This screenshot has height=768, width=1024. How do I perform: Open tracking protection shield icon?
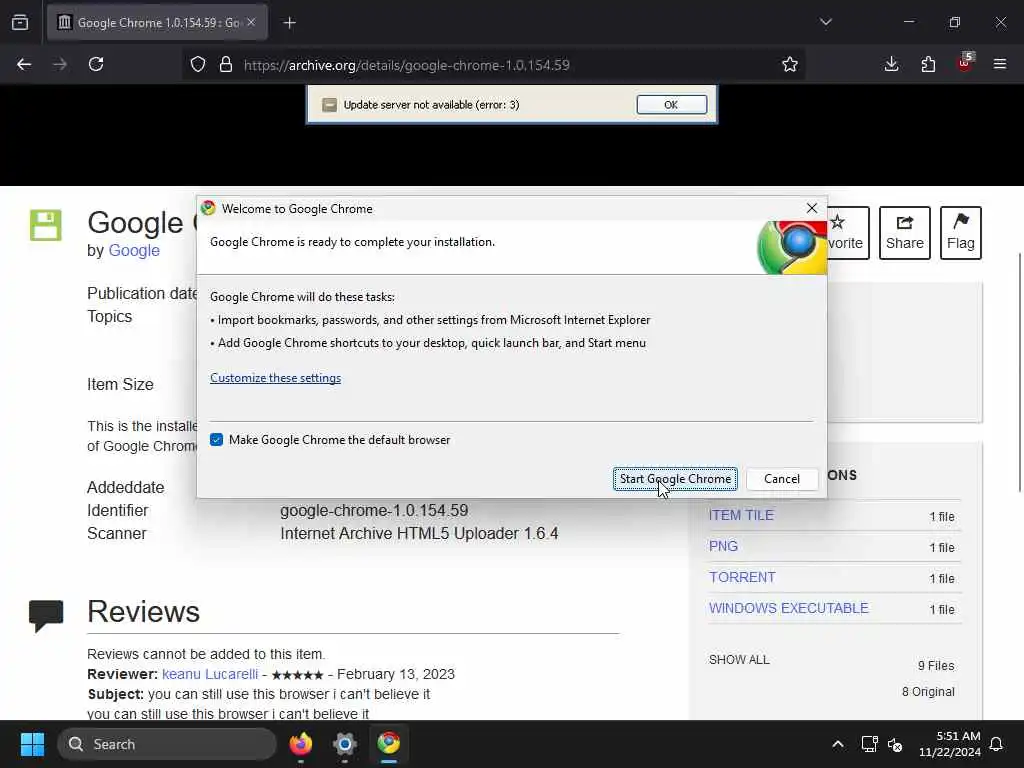[x=198, y=64]
